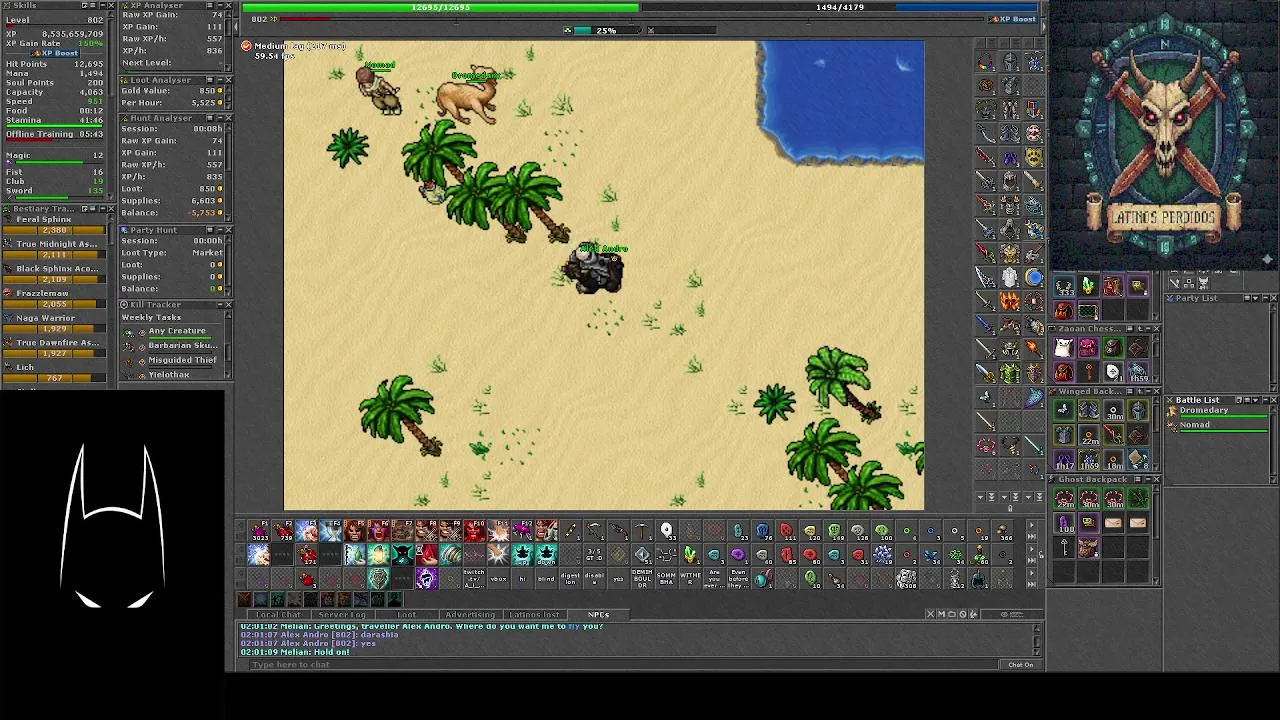The height and width of the screenshot is (720, 1280).
Task: Use the F10 hotkey spell on action bar
Action: click(475, 531)
